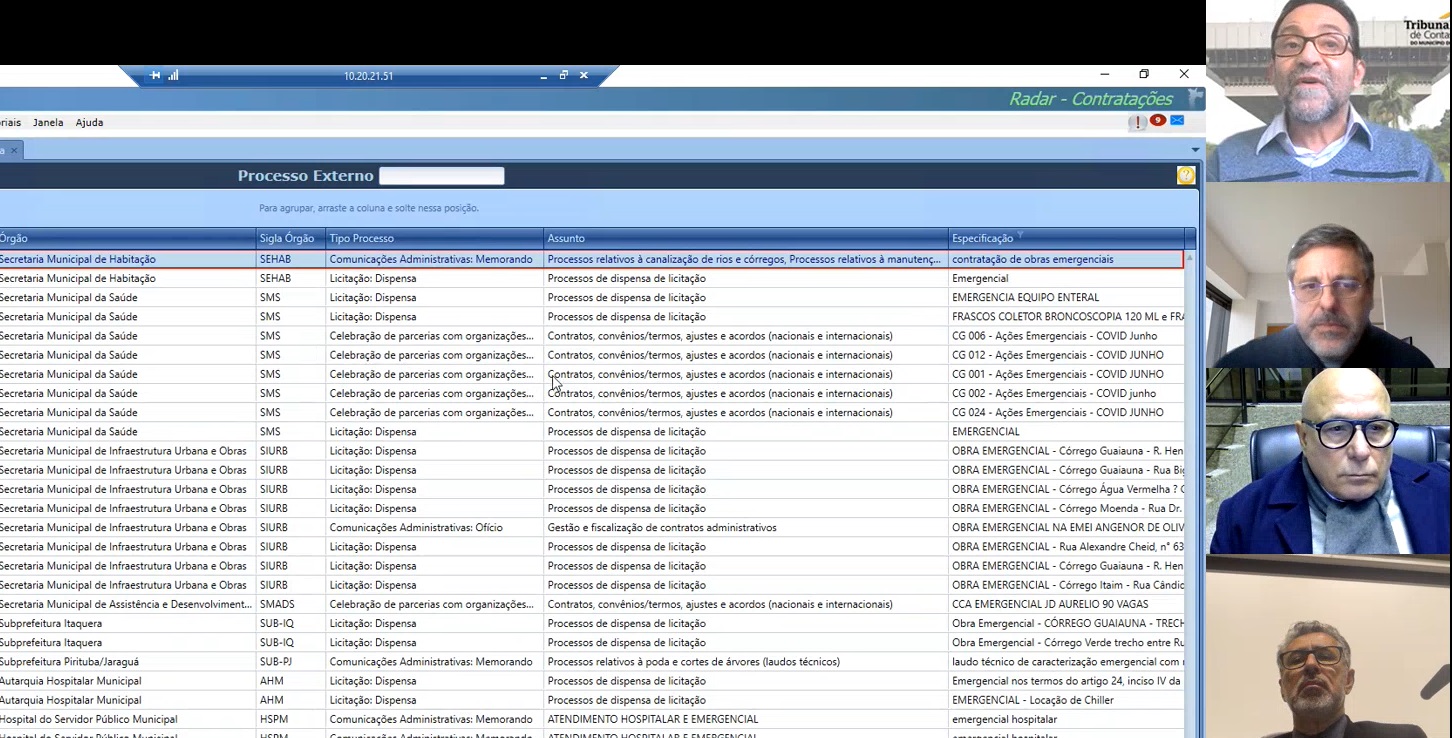
Task: Expand the tab list dropdown arrow
Action: click(1195, 151)
